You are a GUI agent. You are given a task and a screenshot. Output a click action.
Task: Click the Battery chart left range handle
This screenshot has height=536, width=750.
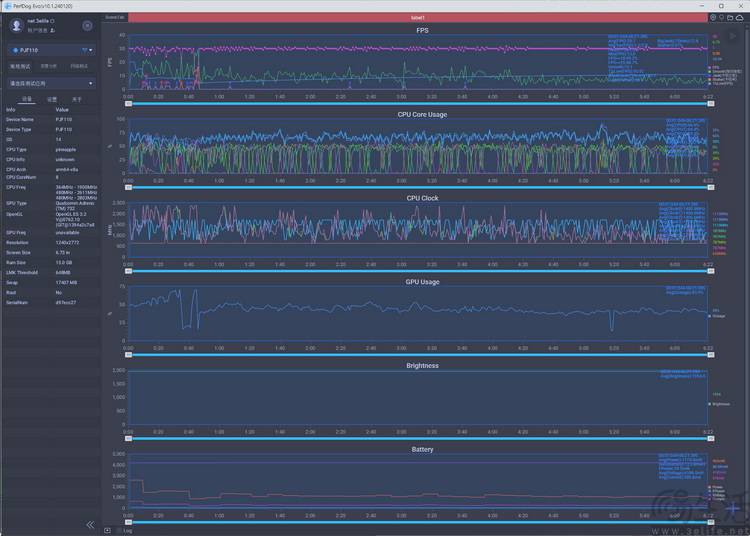(x=129, y=522)
